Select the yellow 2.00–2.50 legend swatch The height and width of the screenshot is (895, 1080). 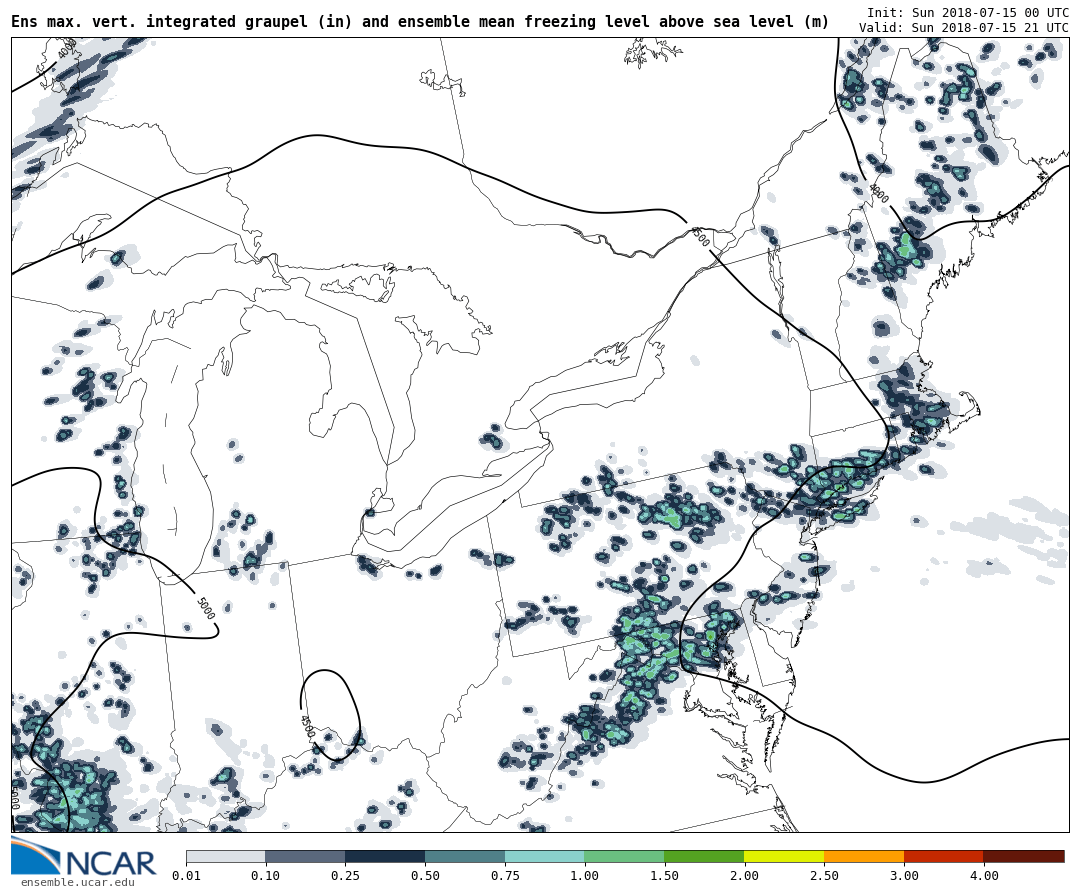[784, 856]
